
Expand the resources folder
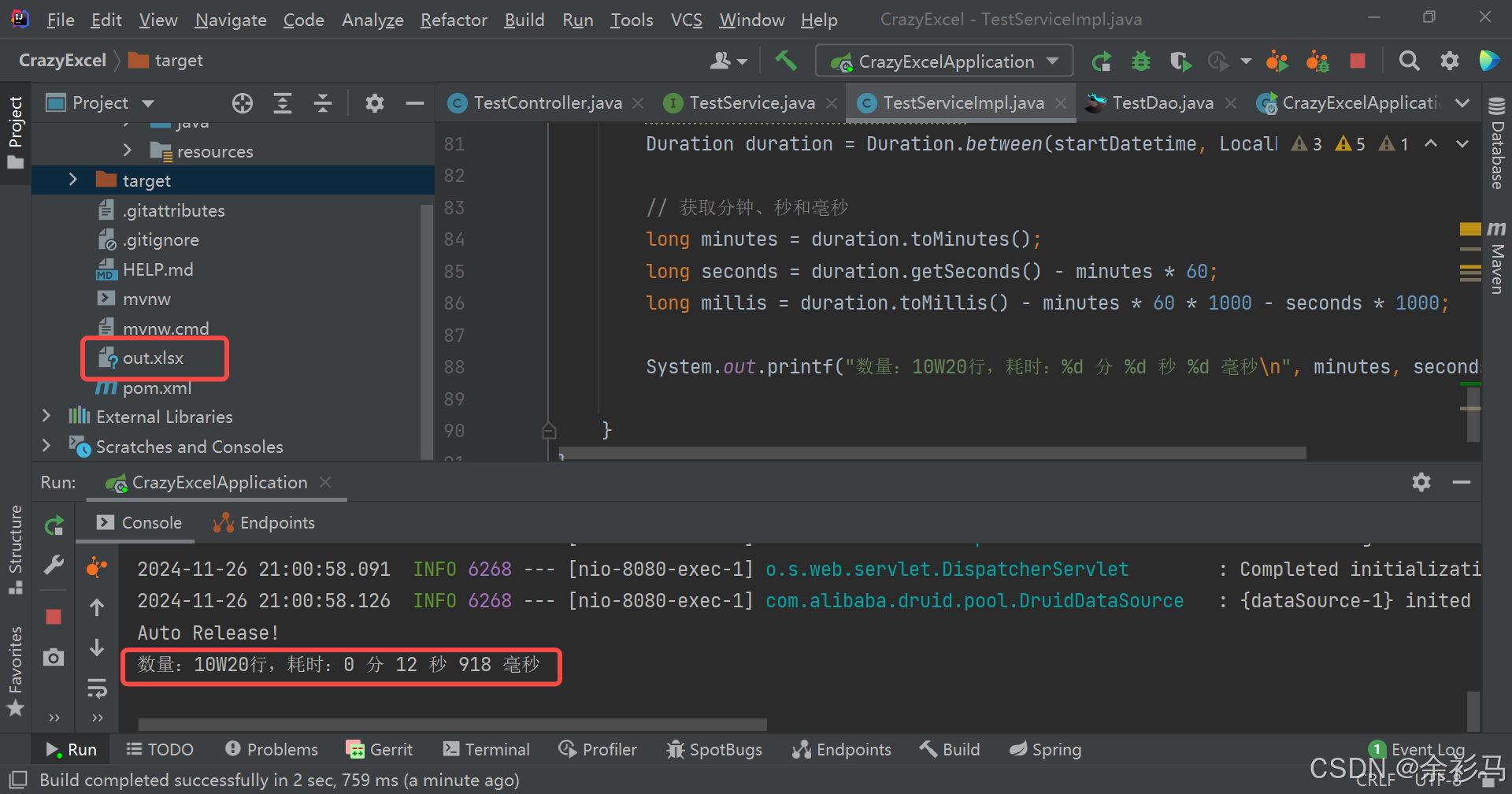[128, 150]
